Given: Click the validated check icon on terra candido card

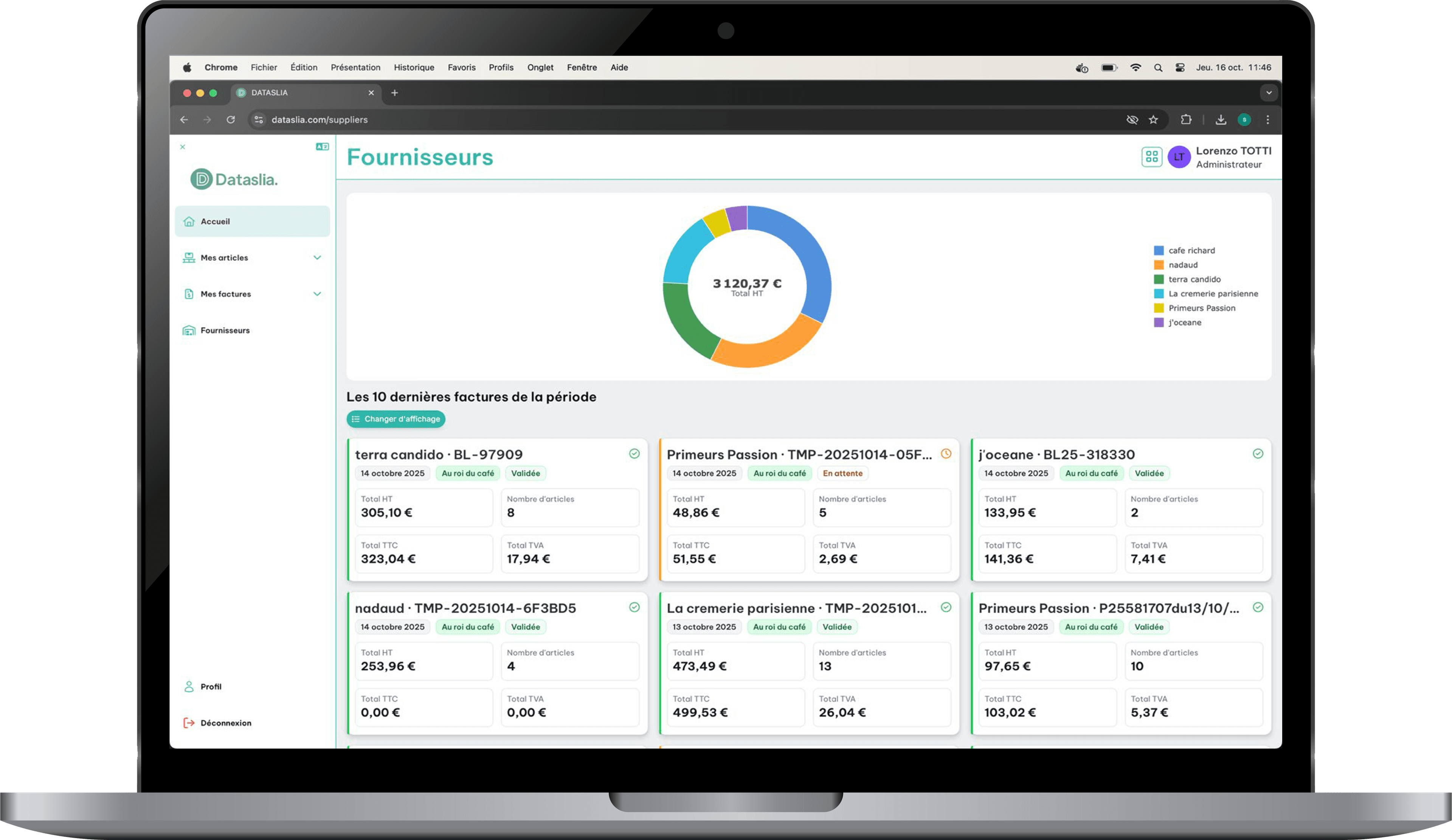Looking at the screenshot, I should pos(634,453).
